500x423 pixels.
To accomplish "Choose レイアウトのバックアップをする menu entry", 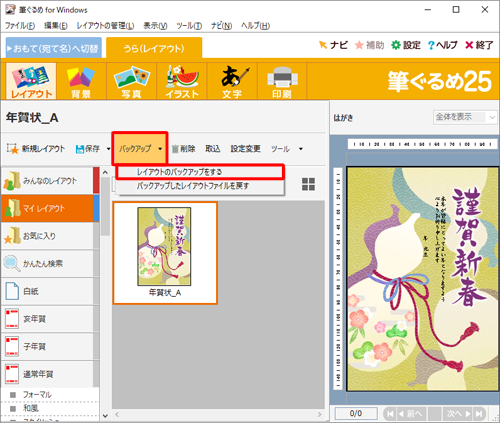I will click(200, 172).
